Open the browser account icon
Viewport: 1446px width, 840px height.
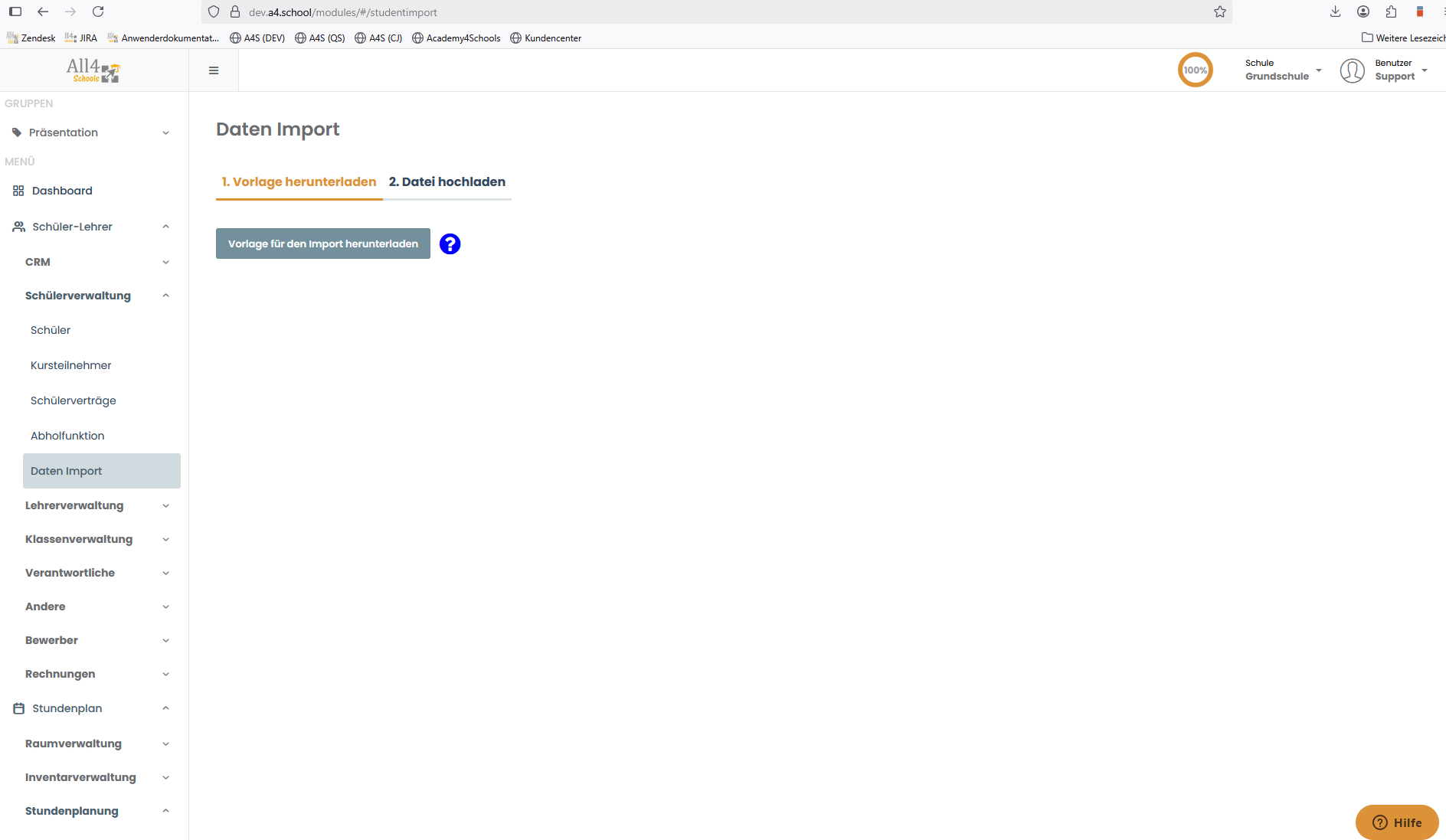click(x=1363, y=11)
